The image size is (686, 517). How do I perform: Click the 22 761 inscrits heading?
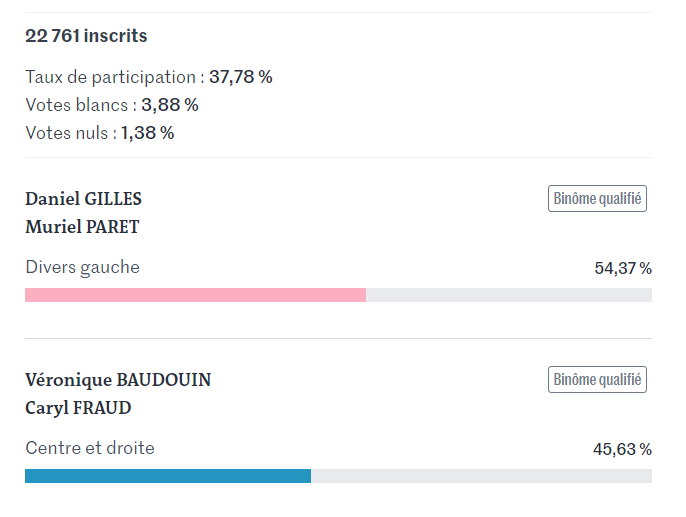click(86, 36)
